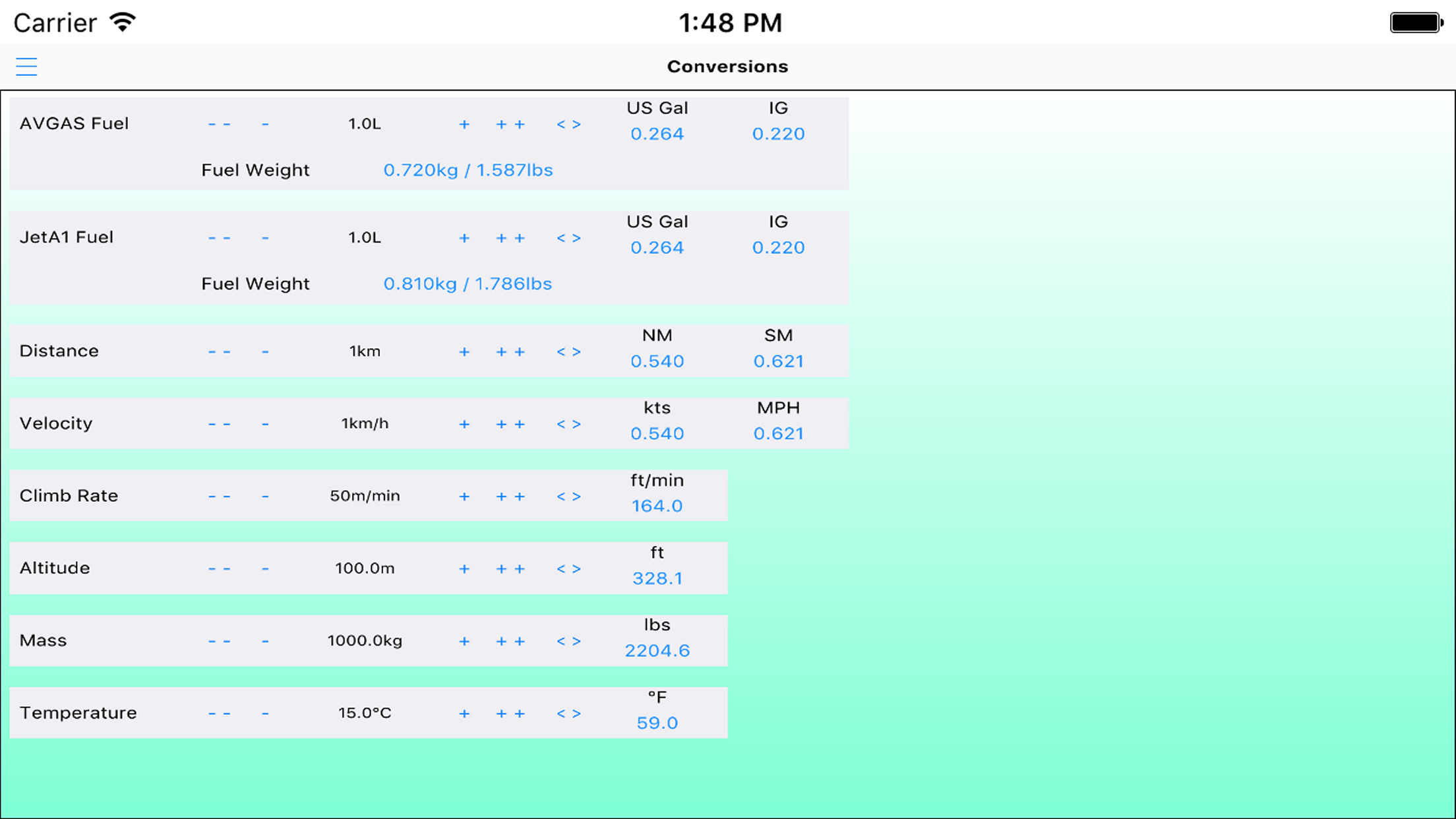1456x819 pixels.
Task: Swap units with Distance <> toggle
Action: point(568,351)
